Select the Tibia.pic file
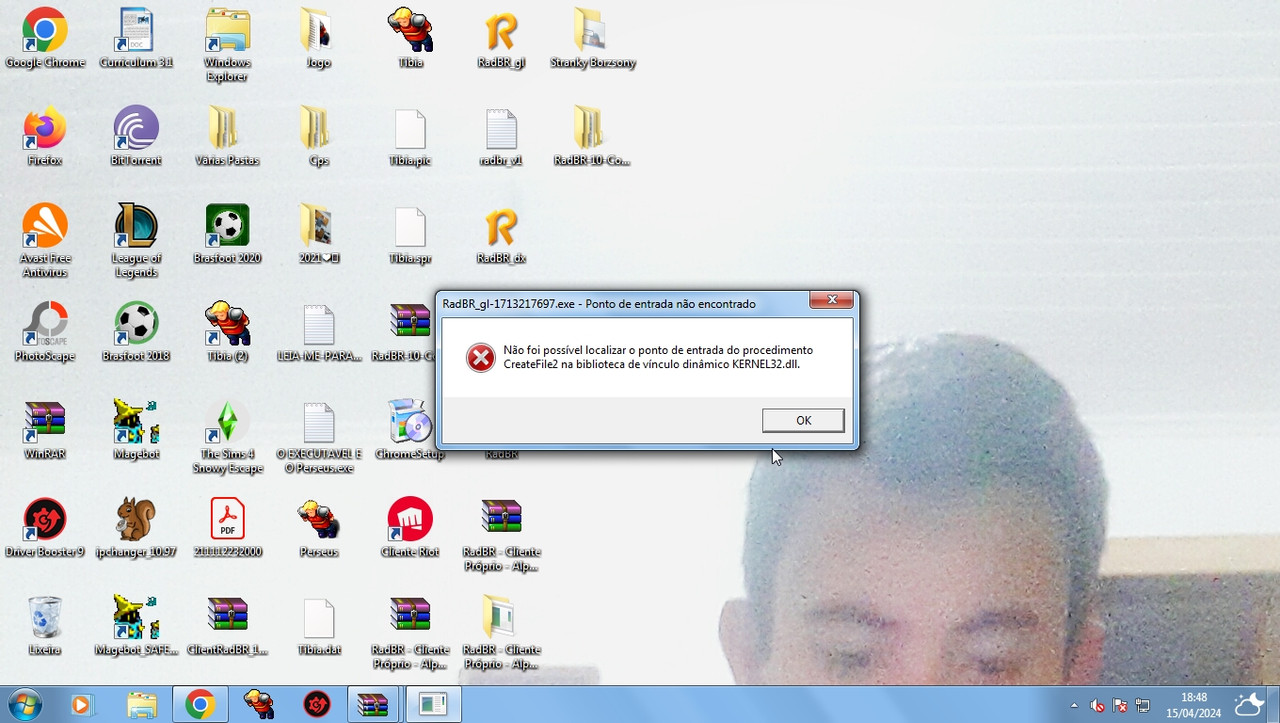Screen dimensions: 1280x723 [410, 137]
